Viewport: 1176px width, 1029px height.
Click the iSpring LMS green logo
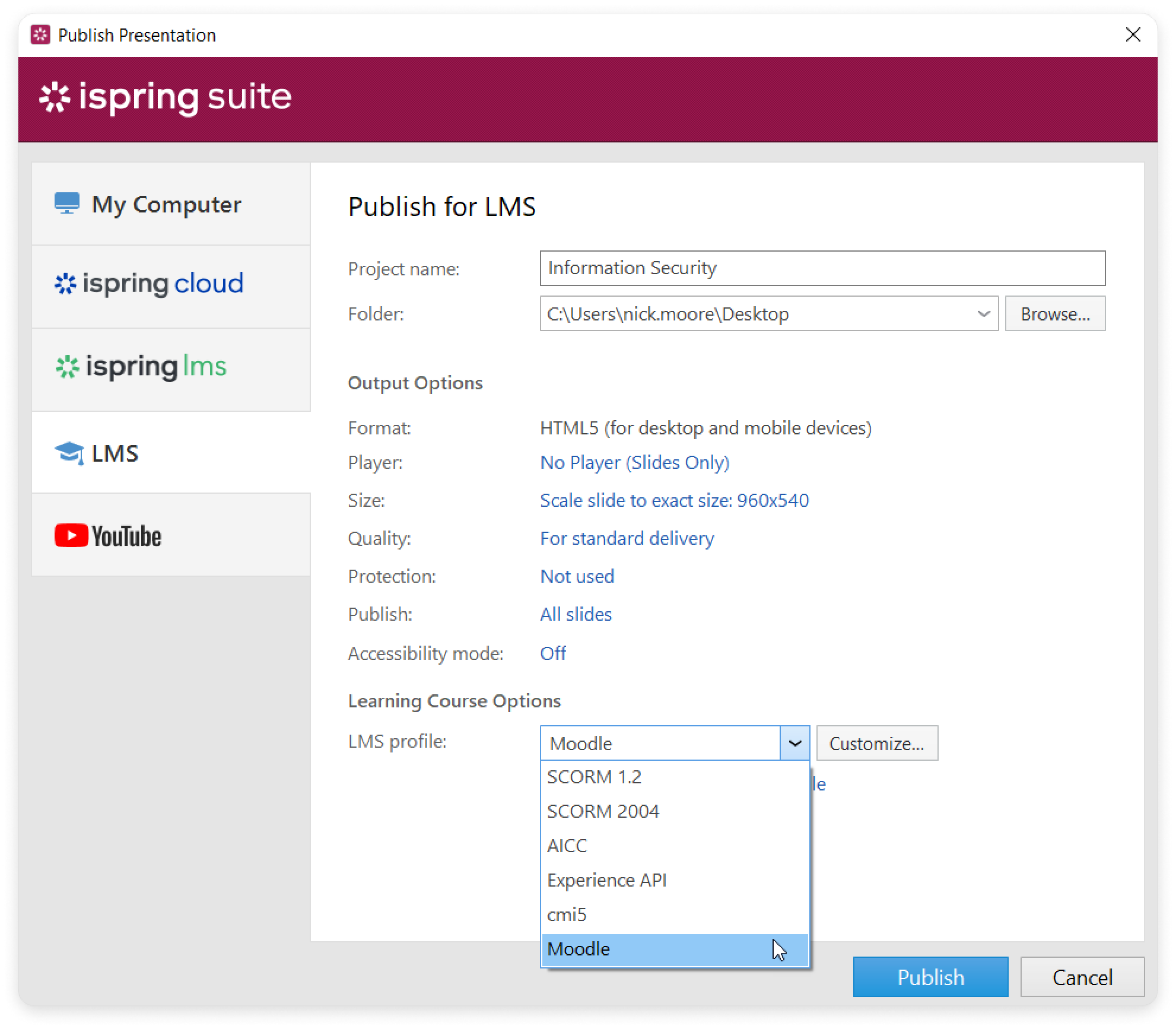click(67, 367)
